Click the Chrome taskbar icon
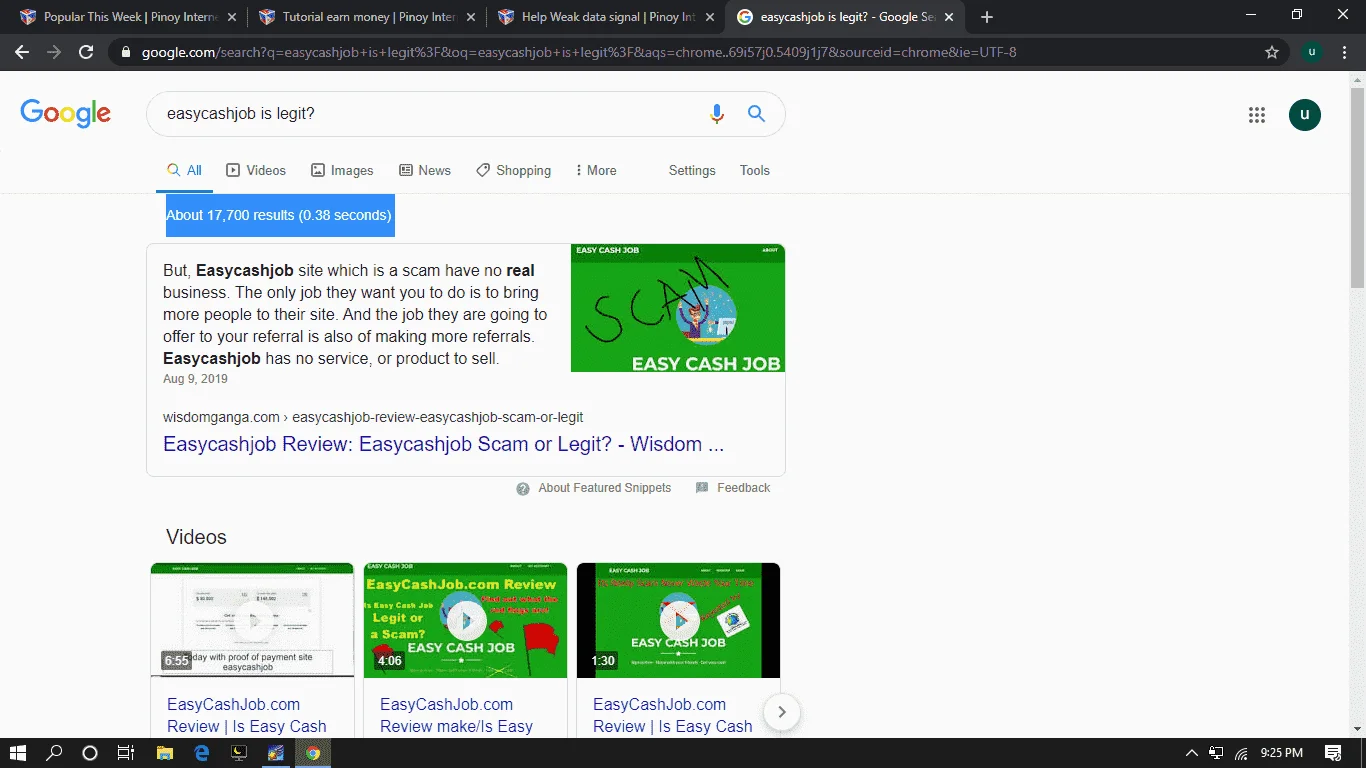1366x768 pixels. point(313,753)
